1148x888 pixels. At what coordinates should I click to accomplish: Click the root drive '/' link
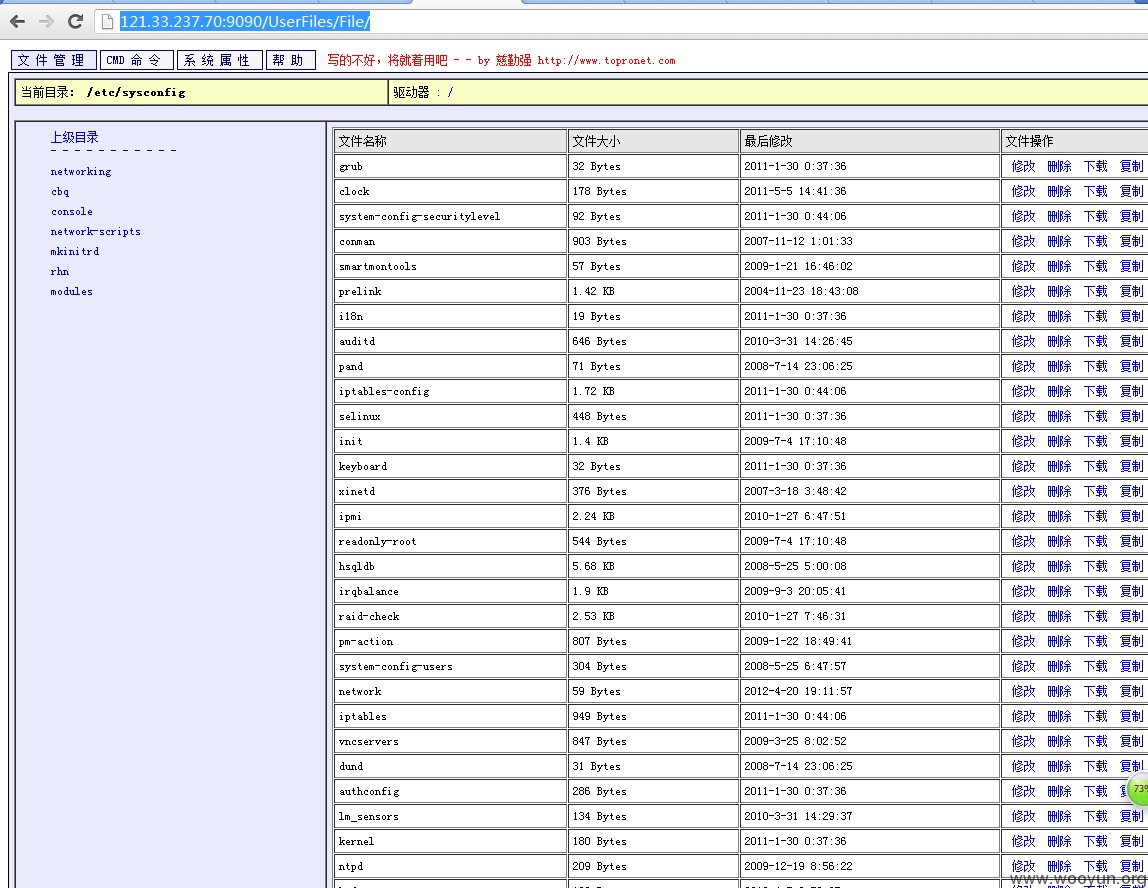click(450, 92)
